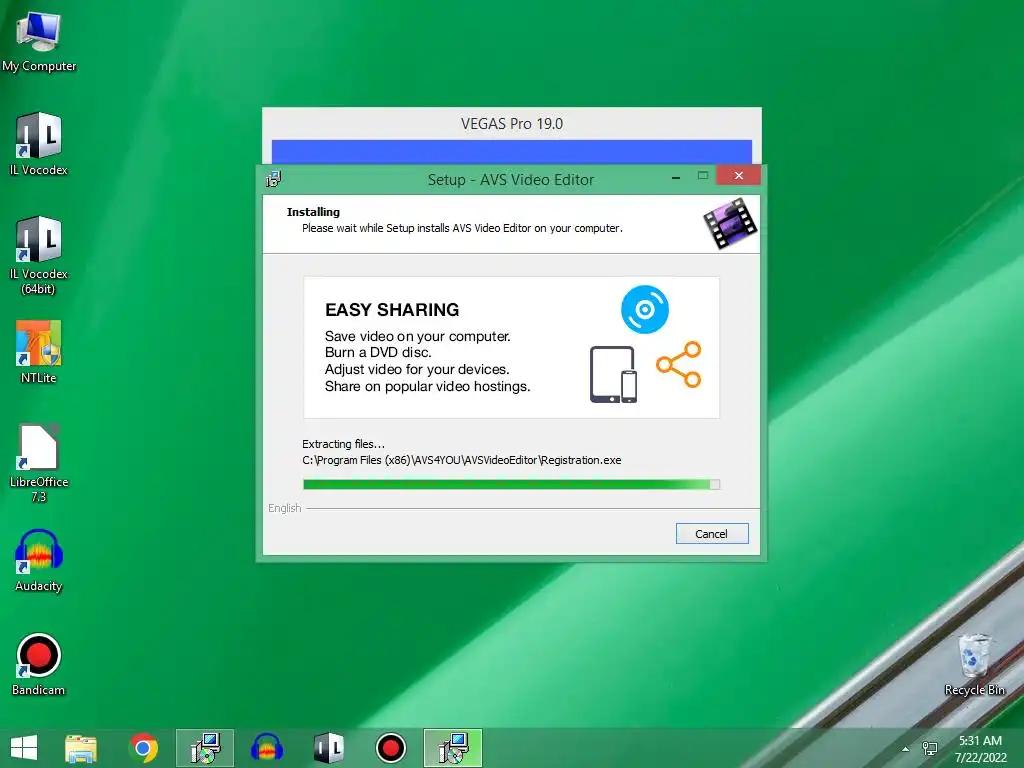
Task: Click 'Please wait while Setup installs' message
Action: (x=462, y=228)
